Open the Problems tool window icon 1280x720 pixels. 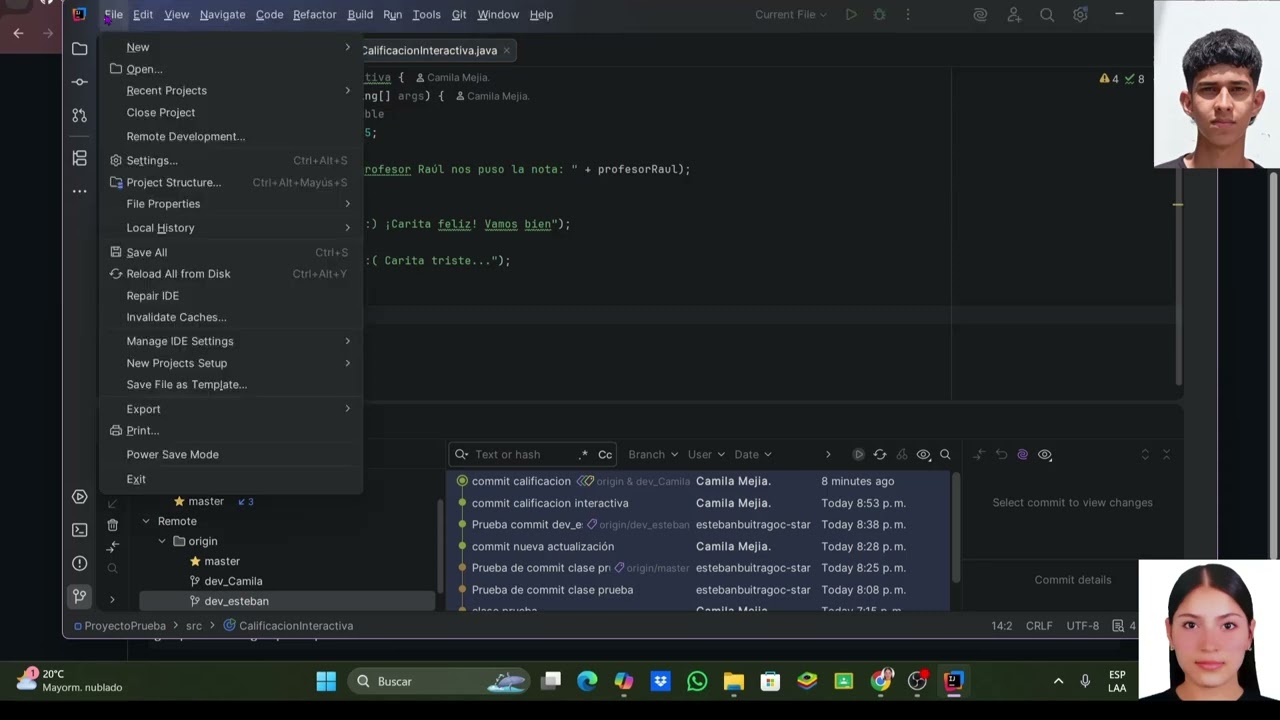80,563
